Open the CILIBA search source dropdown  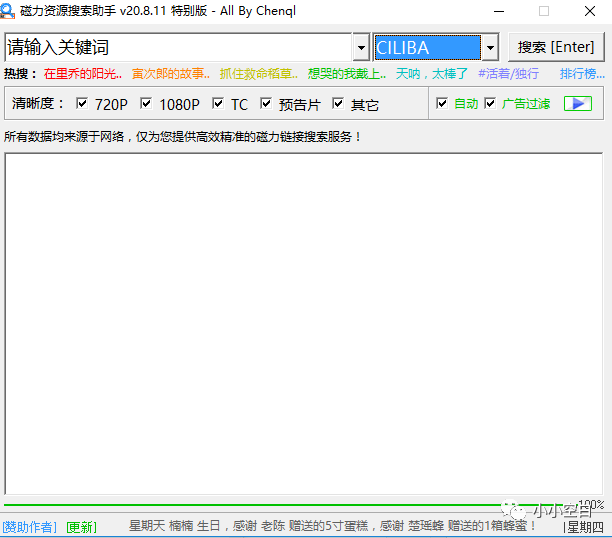(x=490, y=47)
